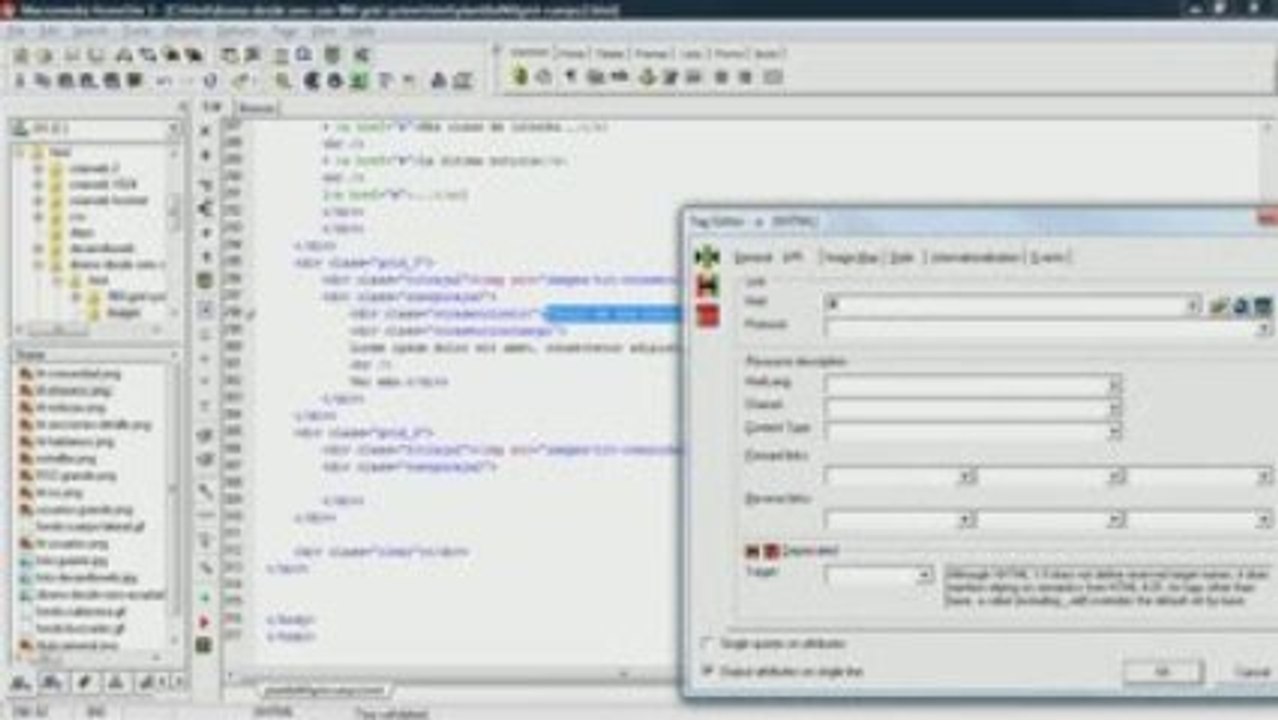Click the first resource tab icon at bottom left
This screenshot has height=720, width=1278.
click(x=20, y=683)
